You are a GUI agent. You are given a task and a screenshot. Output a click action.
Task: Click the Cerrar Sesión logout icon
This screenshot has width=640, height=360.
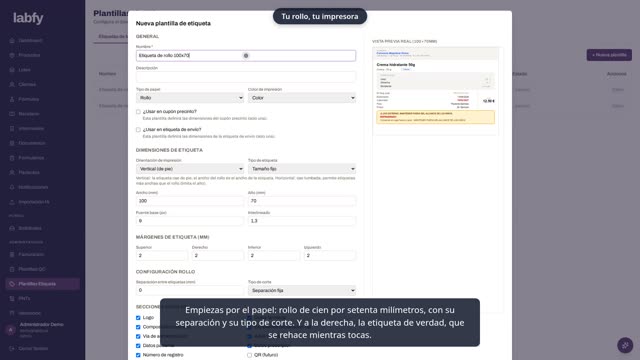(x=12, y=349)
